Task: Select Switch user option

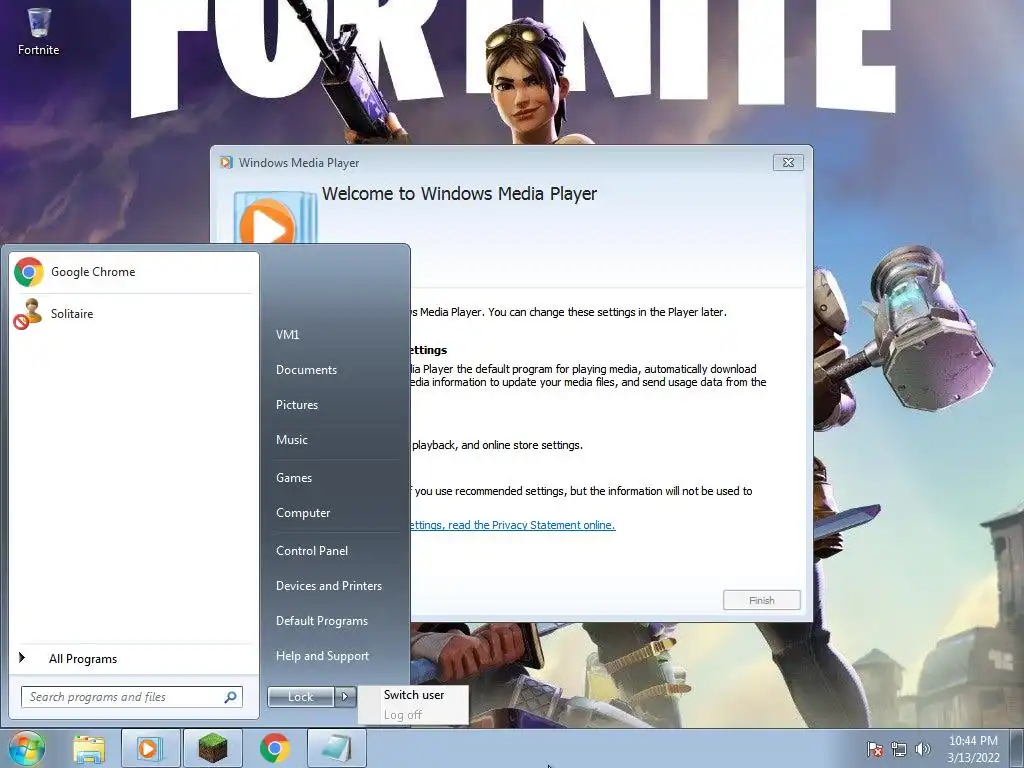Action: [x=414, y=695]
